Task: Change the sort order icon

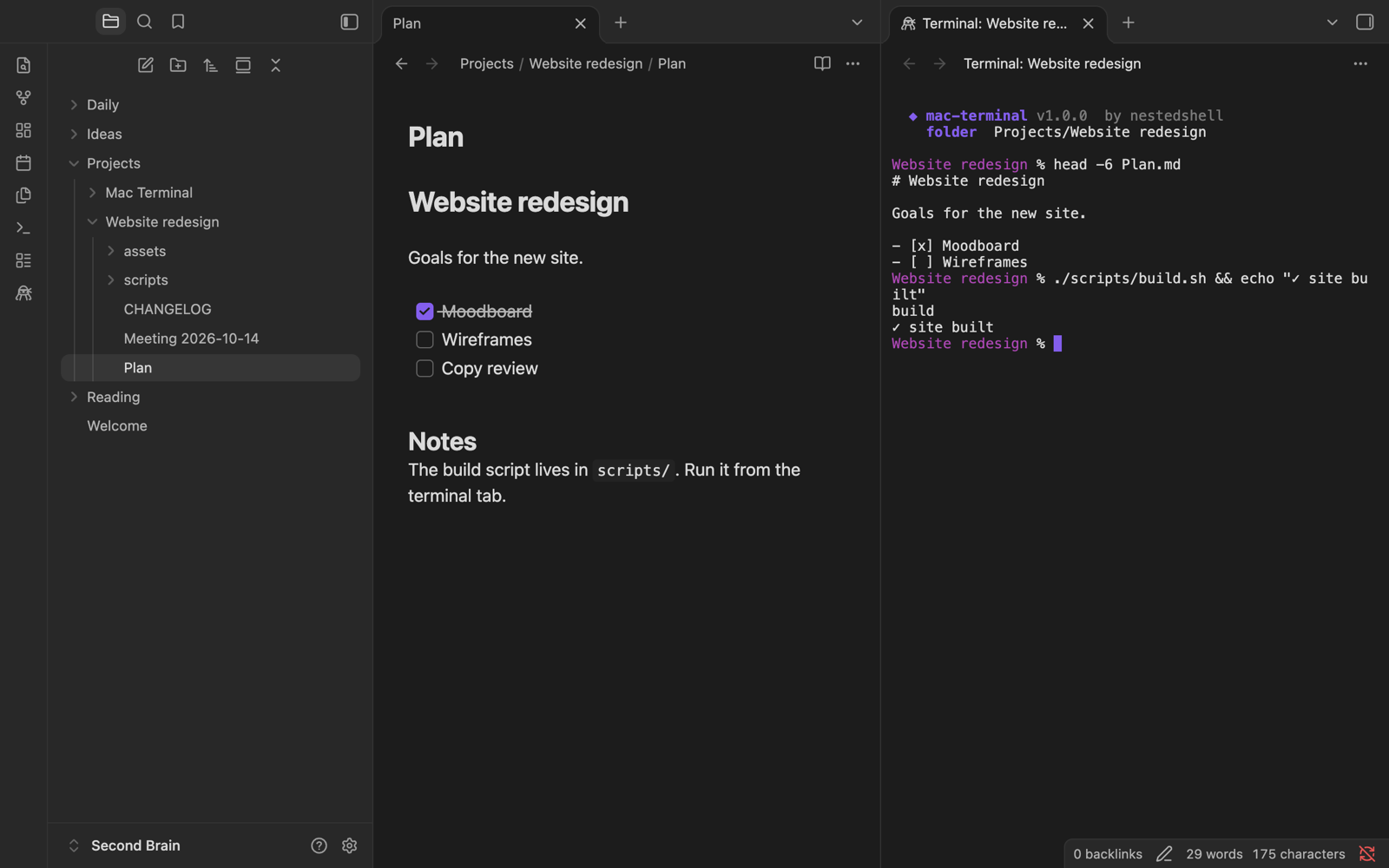Action: (x=211, y=65)
